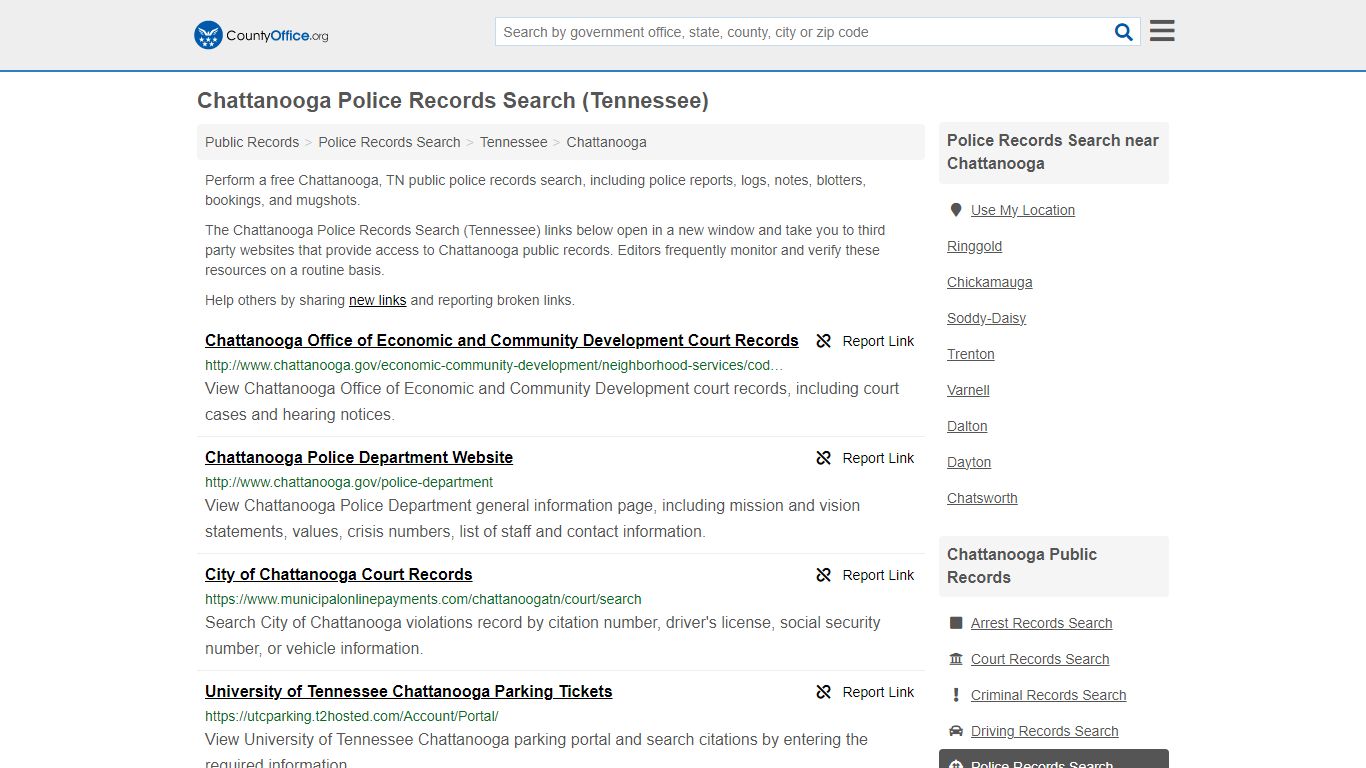The width and height of the screenshot is (1366, 768).
Task: Open Varnell police records
Action: [x=968, y=390]
